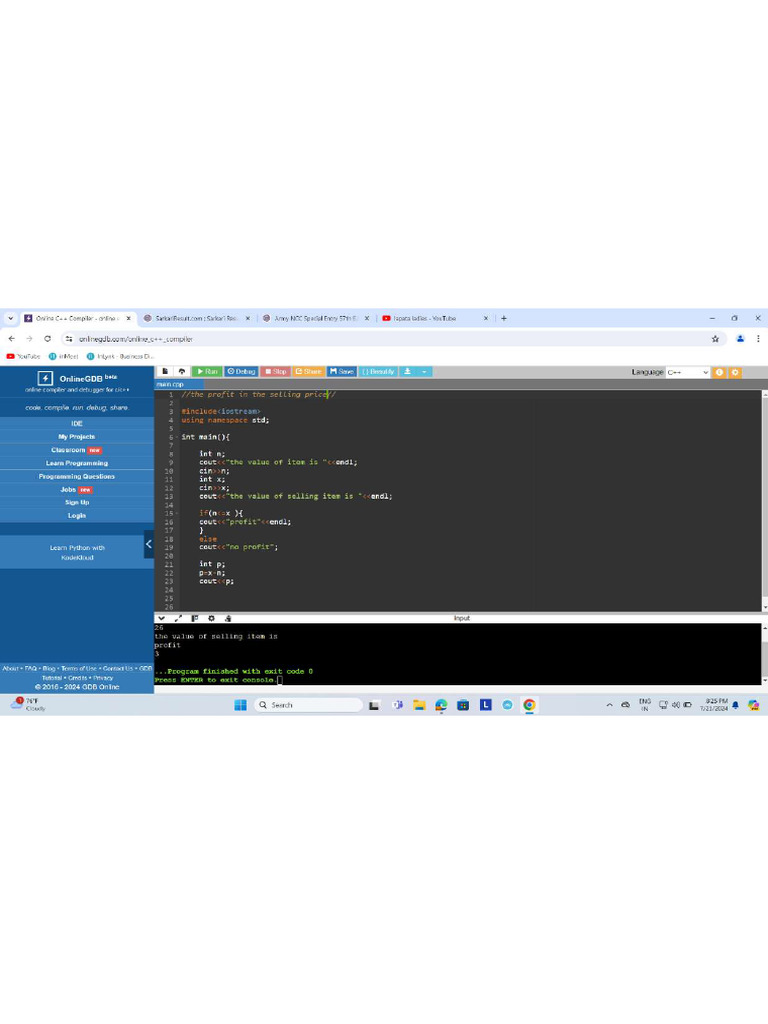The image size is (768, 1024).
Task: Download the code using the download icon
Action: click(x=408, y=372)
